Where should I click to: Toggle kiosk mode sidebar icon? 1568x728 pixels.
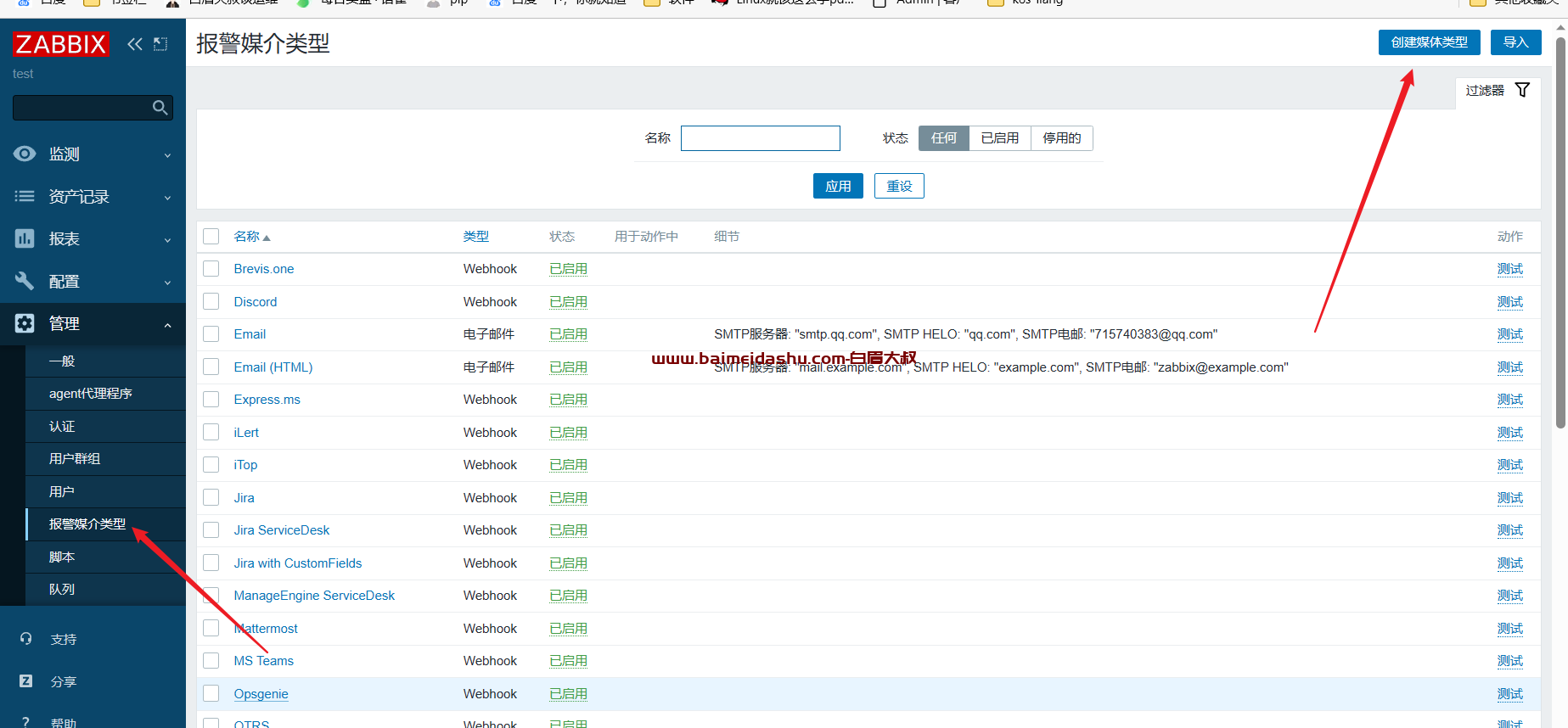click(x=160, y=44)
